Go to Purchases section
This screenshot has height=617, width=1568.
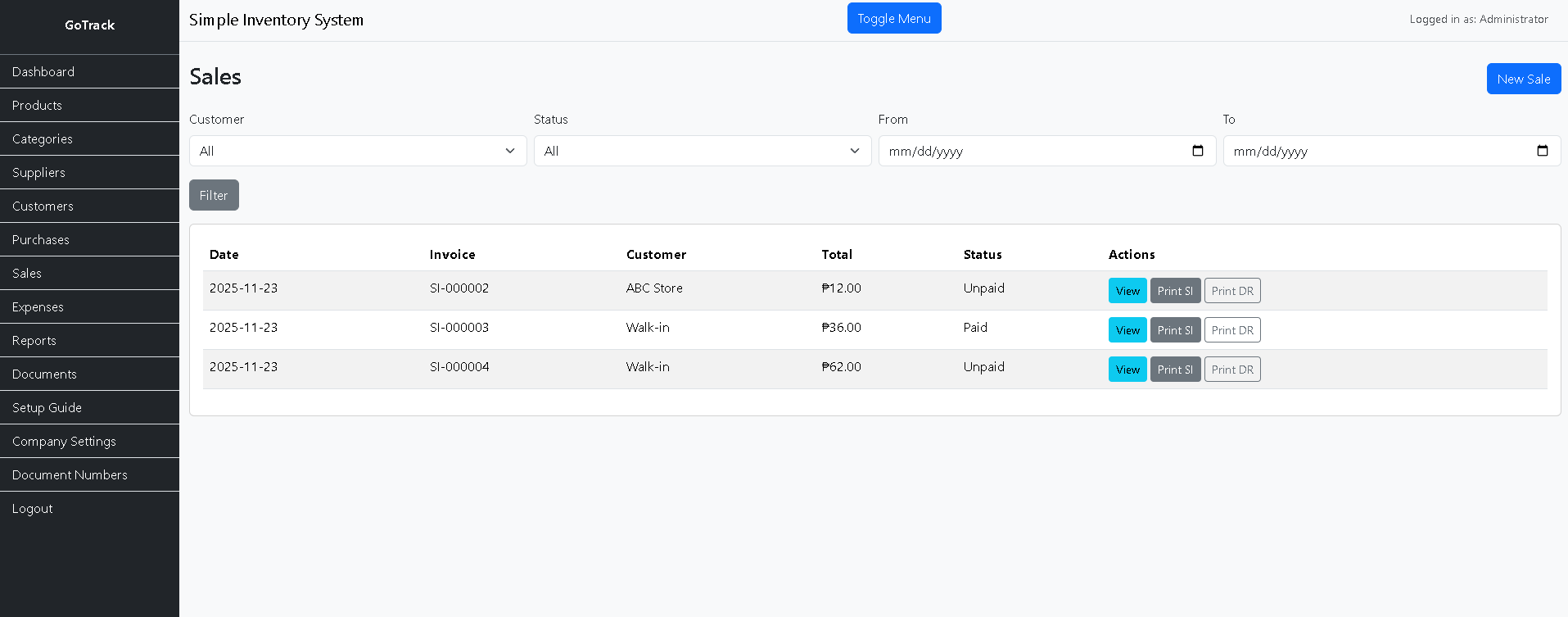(x=89, y=239)
